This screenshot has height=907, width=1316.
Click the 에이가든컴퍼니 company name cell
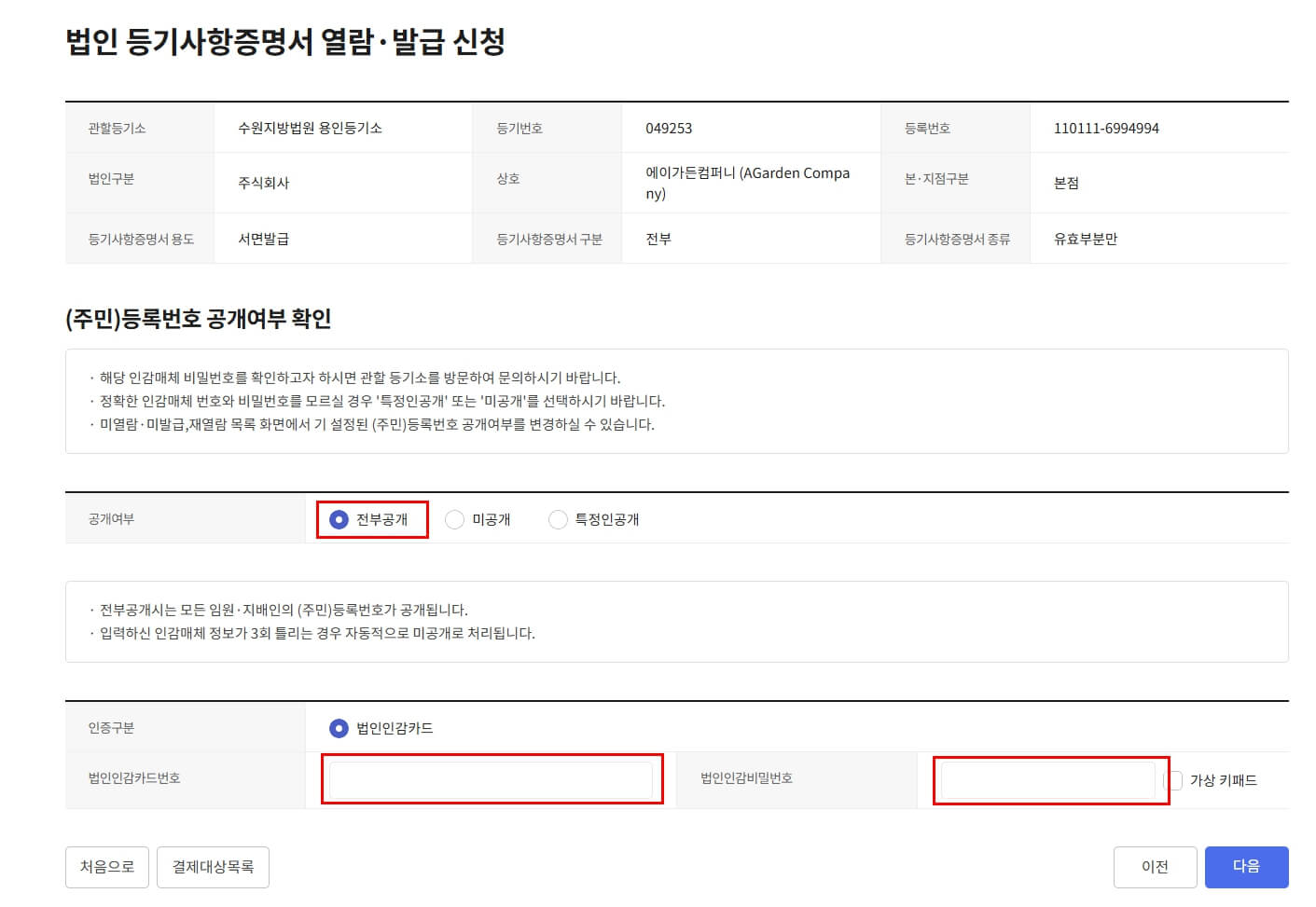pos(746,183)
